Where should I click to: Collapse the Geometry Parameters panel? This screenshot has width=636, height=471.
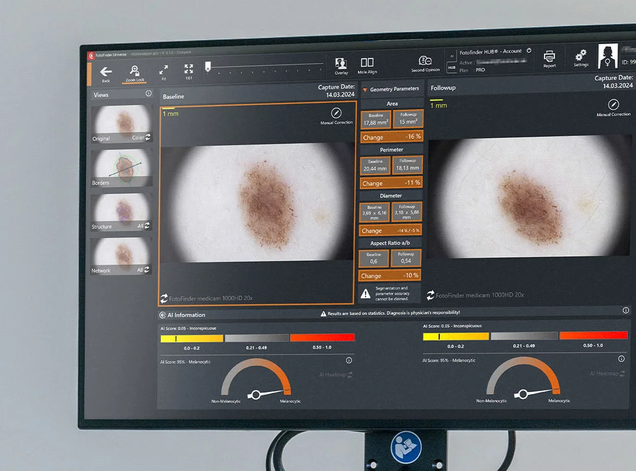pos(365,90)
